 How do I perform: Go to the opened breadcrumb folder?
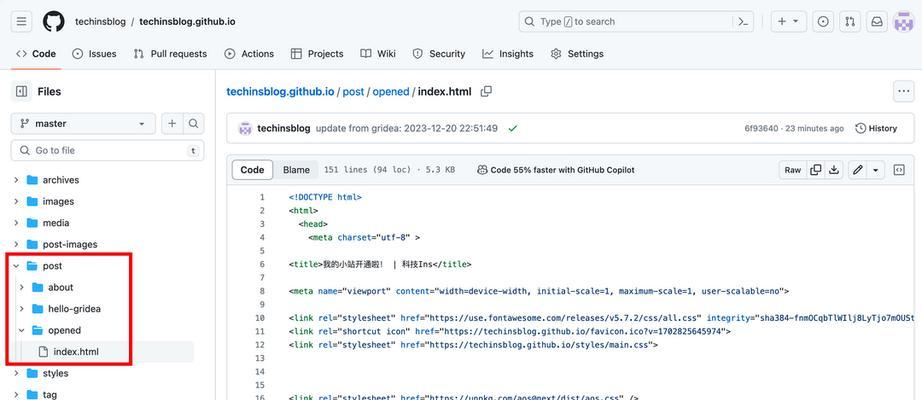[x=391, y=92]
